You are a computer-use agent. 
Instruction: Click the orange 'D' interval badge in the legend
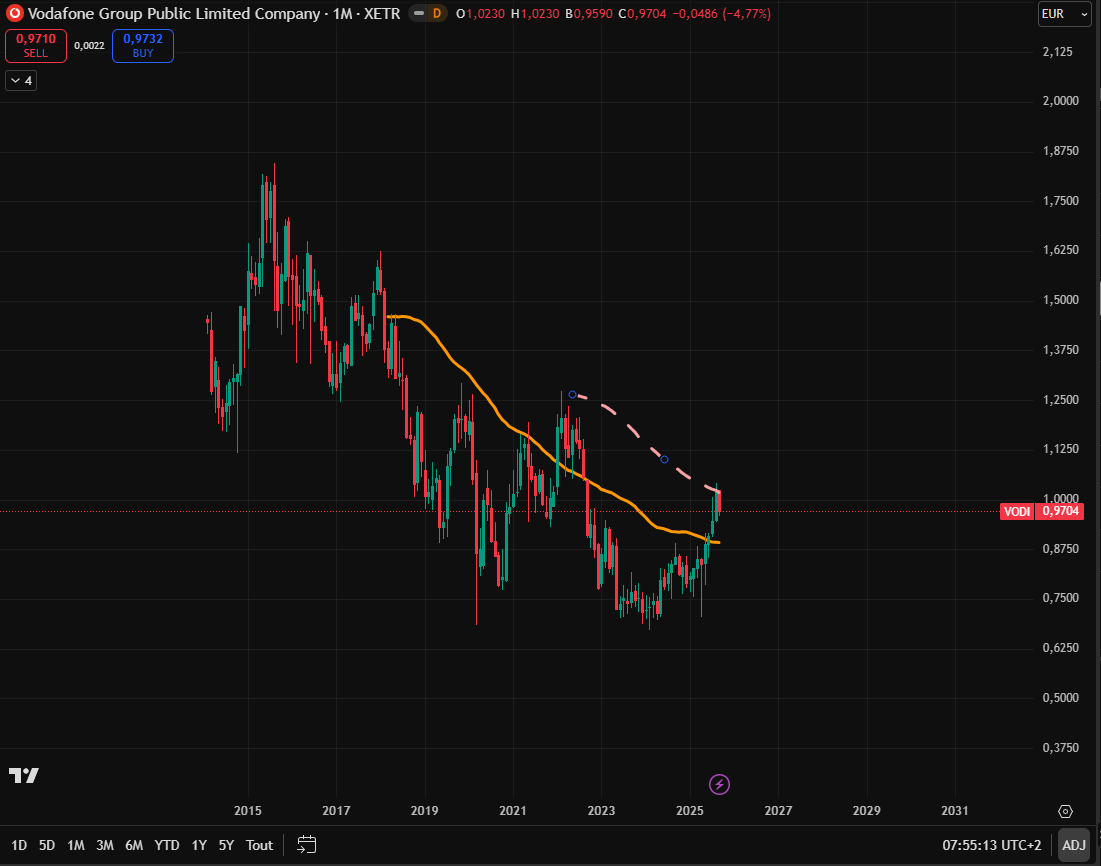[x=437, y=14]
